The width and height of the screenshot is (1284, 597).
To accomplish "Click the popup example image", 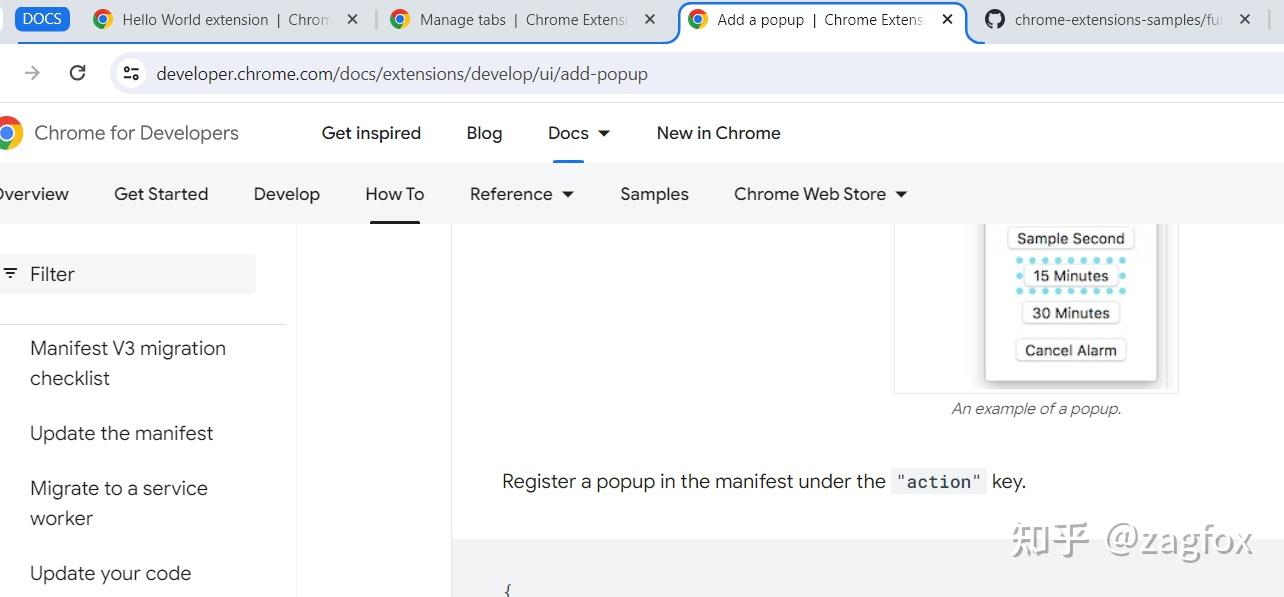I will click(1036, 306).
